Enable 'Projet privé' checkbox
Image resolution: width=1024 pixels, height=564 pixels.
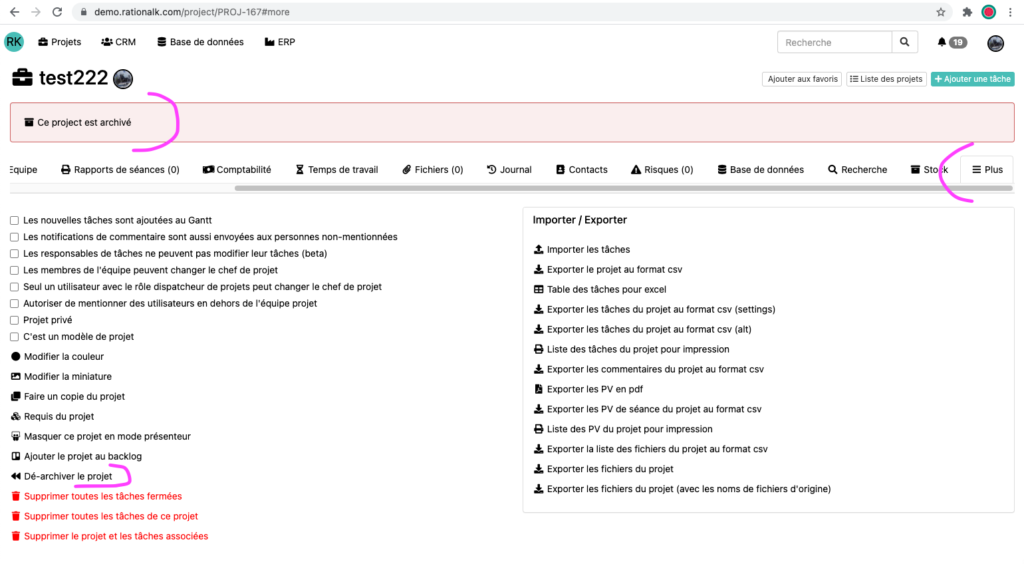15,320
